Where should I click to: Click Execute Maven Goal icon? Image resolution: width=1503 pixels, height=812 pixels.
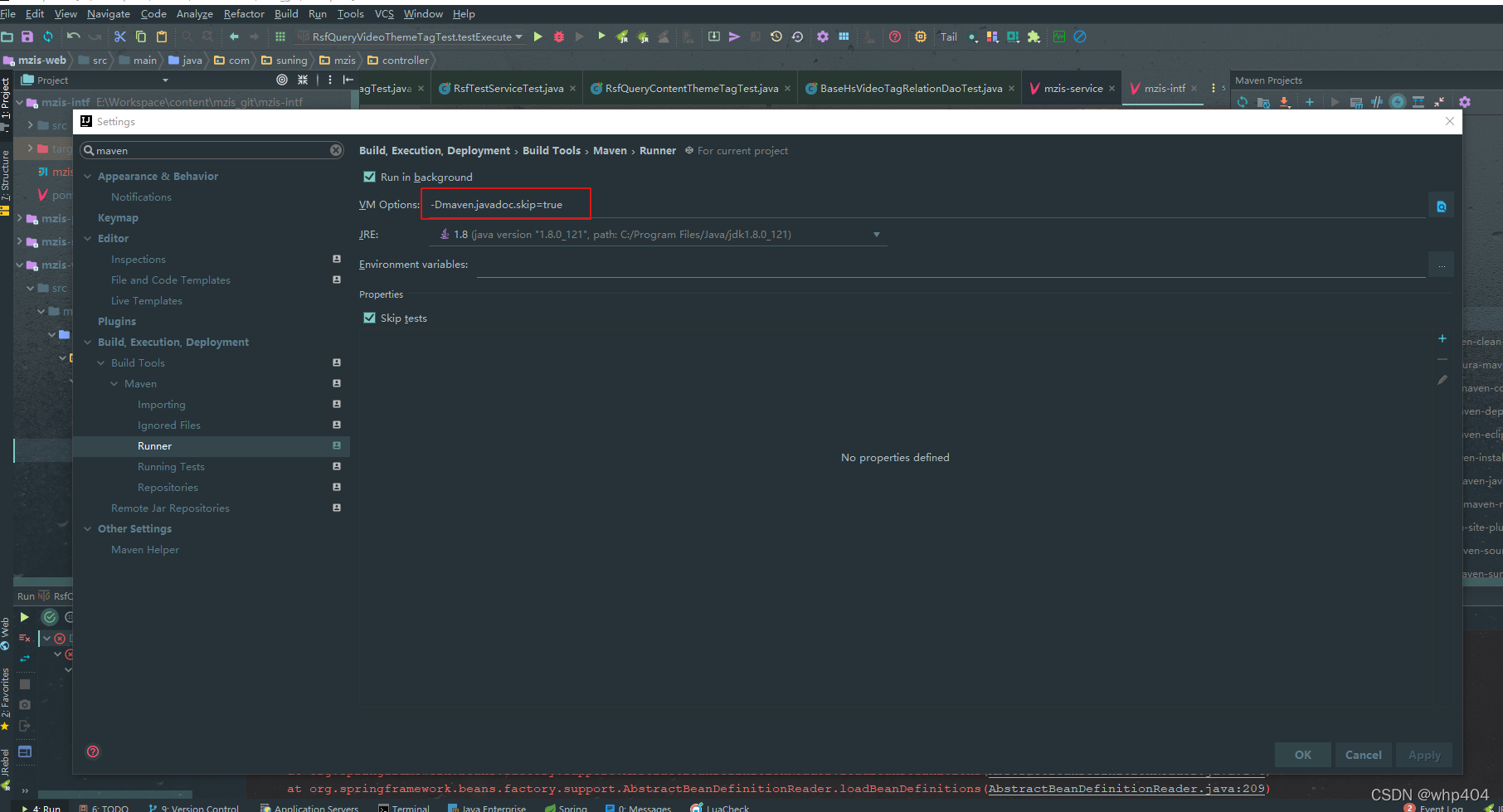1356,102
